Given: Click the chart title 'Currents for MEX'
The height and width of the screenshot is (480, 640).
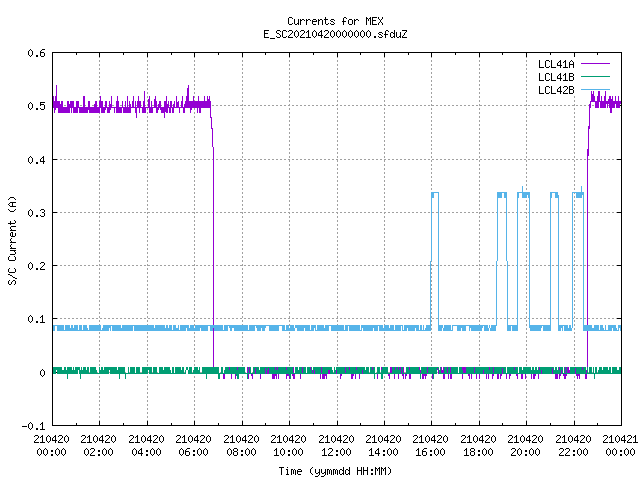Looking at the screenshot, I should click(335, 21).
